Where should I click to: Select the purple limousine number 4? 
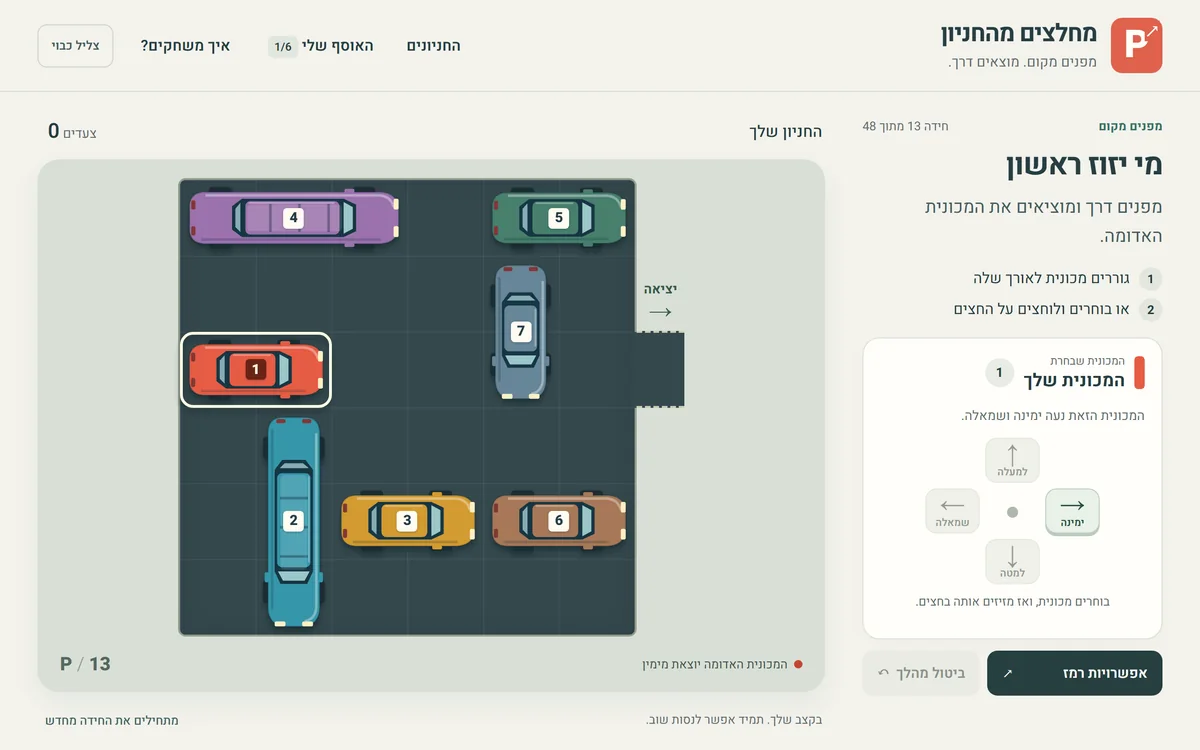pos(293,218)
